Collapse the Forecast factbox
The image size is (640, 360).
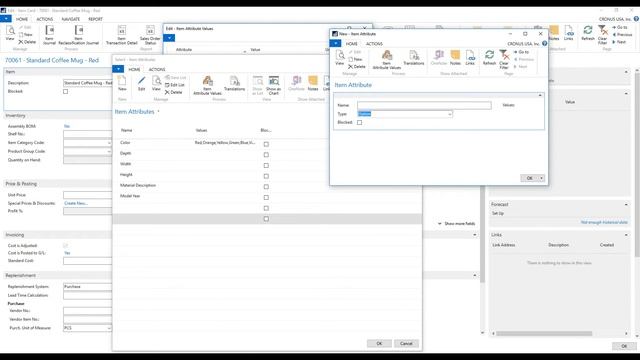626,204
